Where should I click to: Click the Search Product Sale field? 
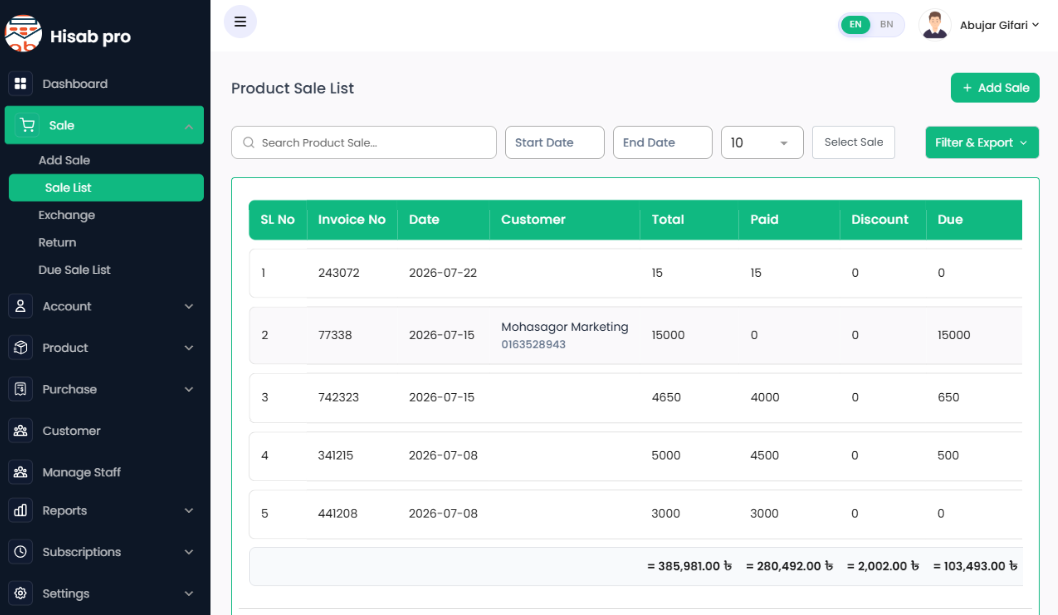click(364, 142)
